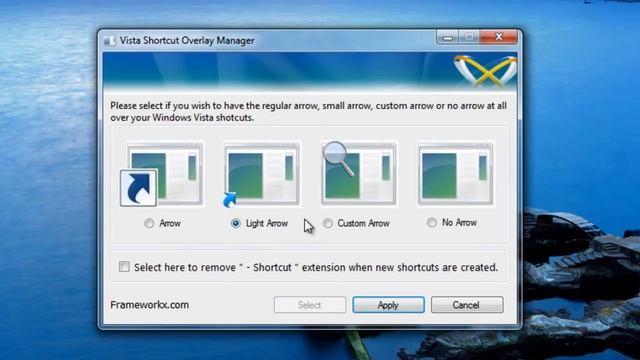Minimize the Vista Shortcut Overlay Manager window
The image size is (640, 360).
pyautogui.click(x=448, y=37)
